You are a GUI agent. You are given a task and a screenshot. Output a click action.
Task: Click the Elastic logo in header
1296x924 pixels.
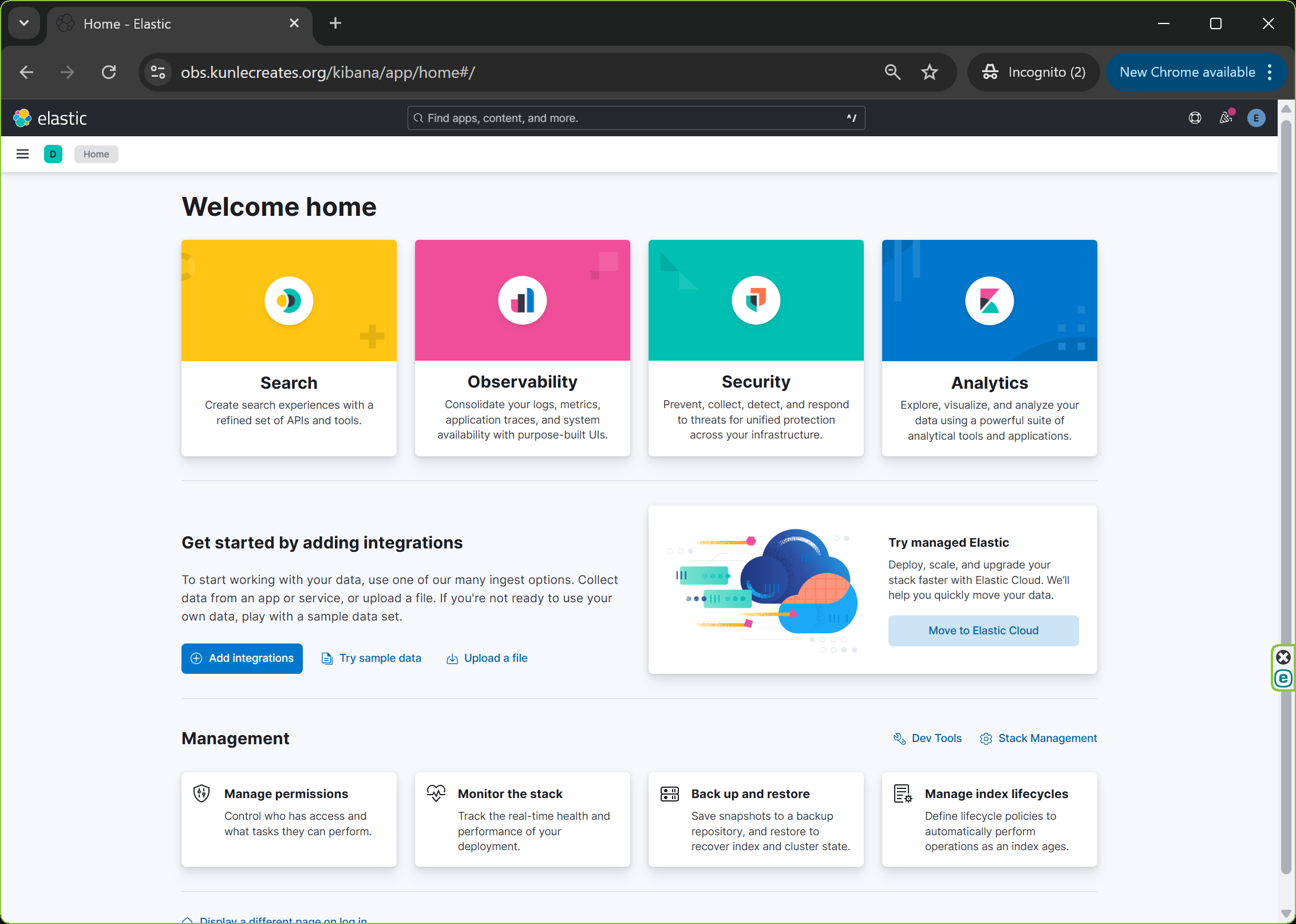click(50, 118)
